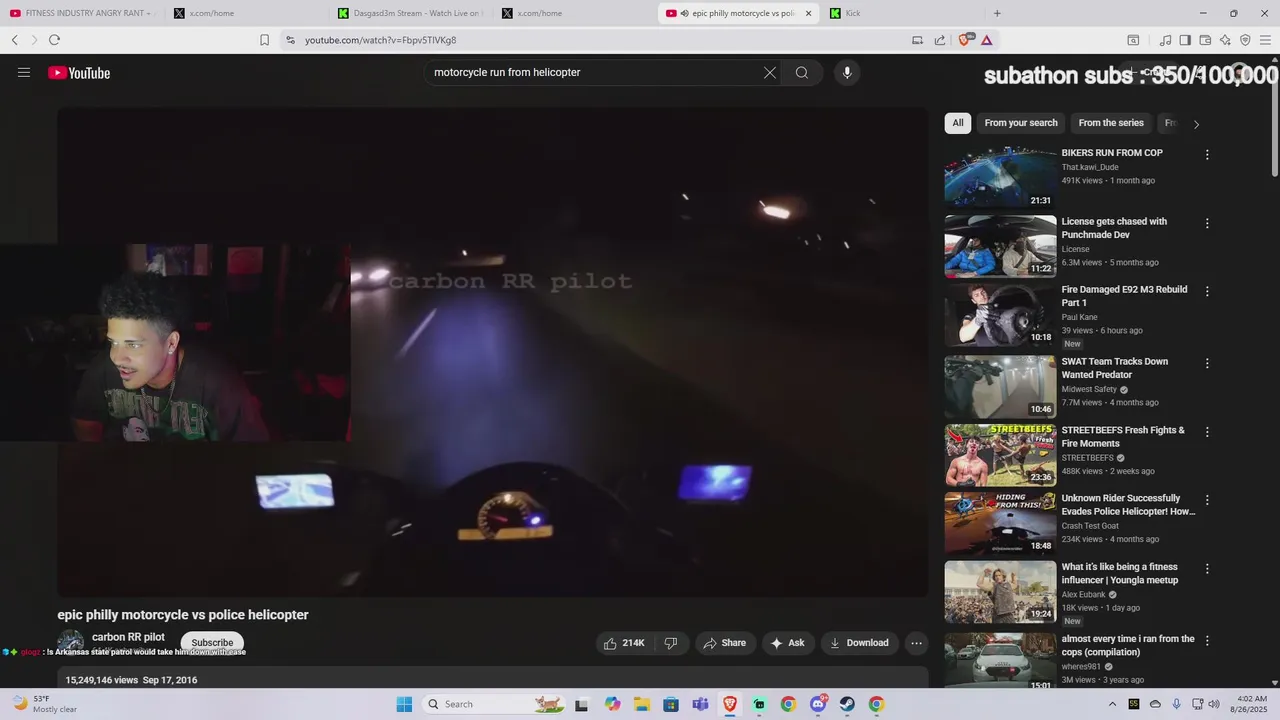Open a new browser tab
1280x720 pixels.
click(997, 13)
